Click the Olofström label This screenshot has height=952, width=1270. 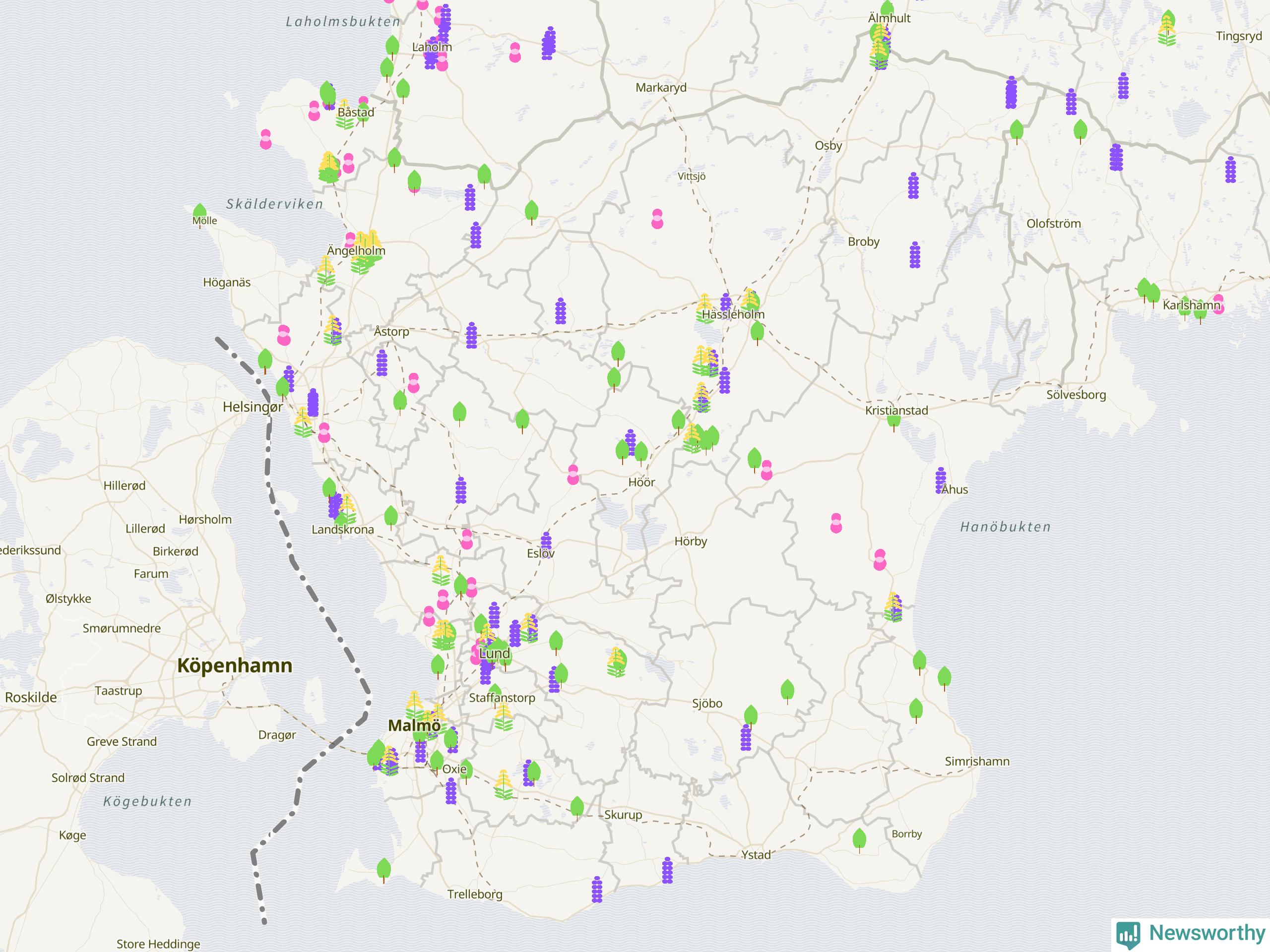pyautogui.click(x=1054, y=224)
